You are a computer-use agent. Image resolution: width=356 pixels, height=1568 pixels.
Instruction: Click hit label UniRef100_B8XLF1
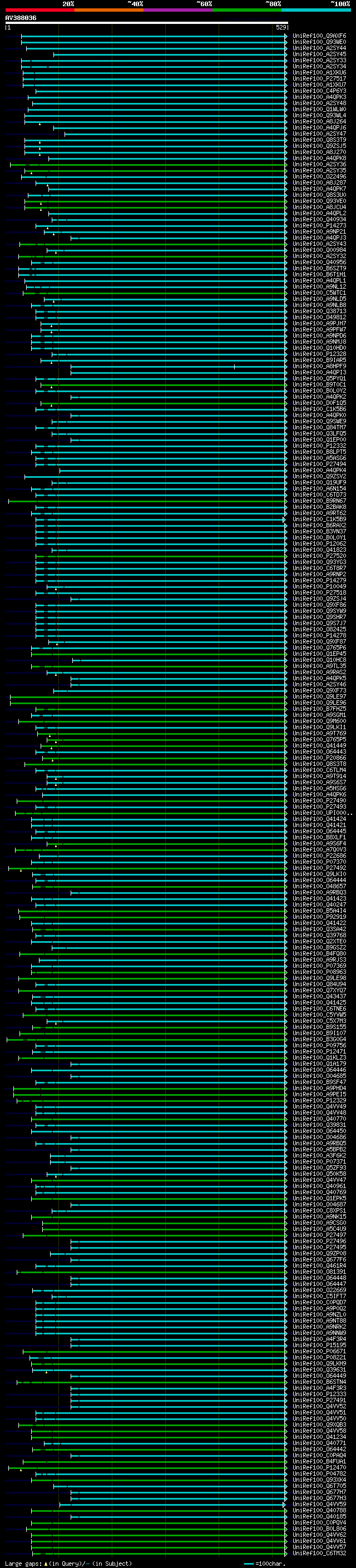319,837
